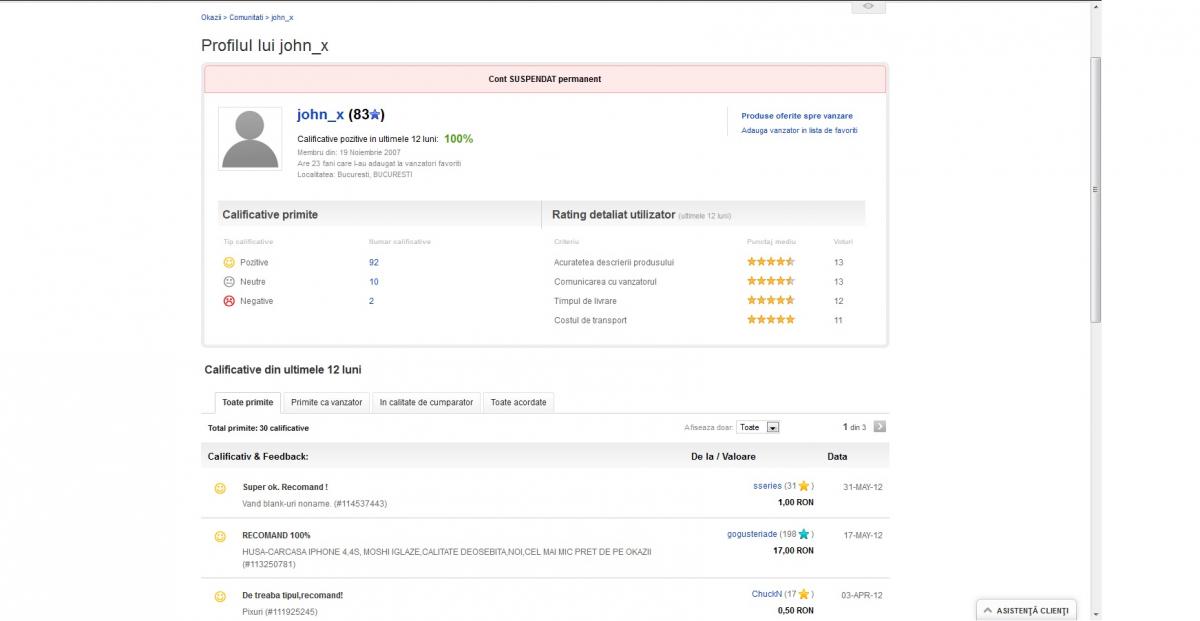Open the 'In calitate de cumparator' tab
The image size is (1200, 621).
tap(426, 402)
